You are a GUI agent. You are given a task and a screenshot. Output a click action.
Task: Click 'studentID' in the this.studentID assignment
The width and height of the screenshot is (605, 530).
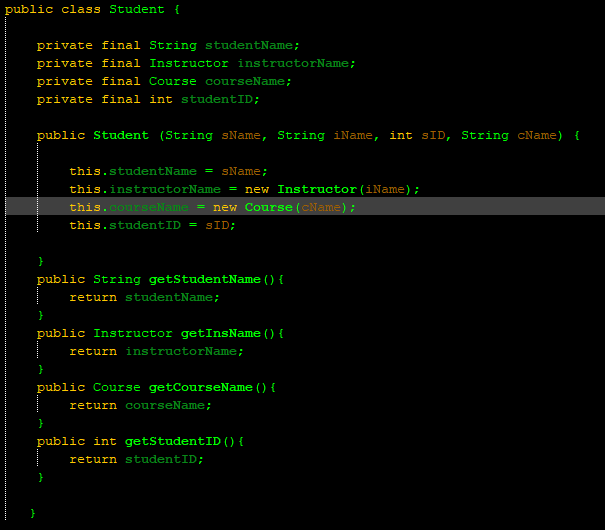tap(145, 225)
